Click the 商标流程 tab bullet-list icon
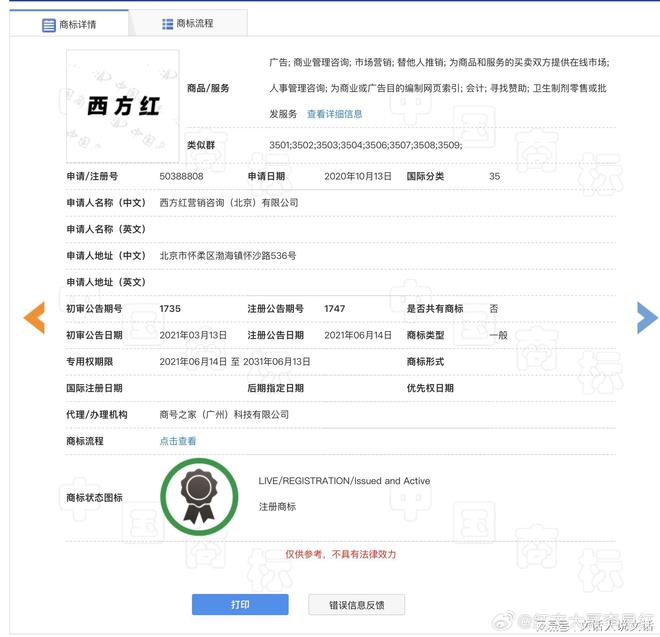The height and width of the screenshot is (637, 660). tap(168, 24)
